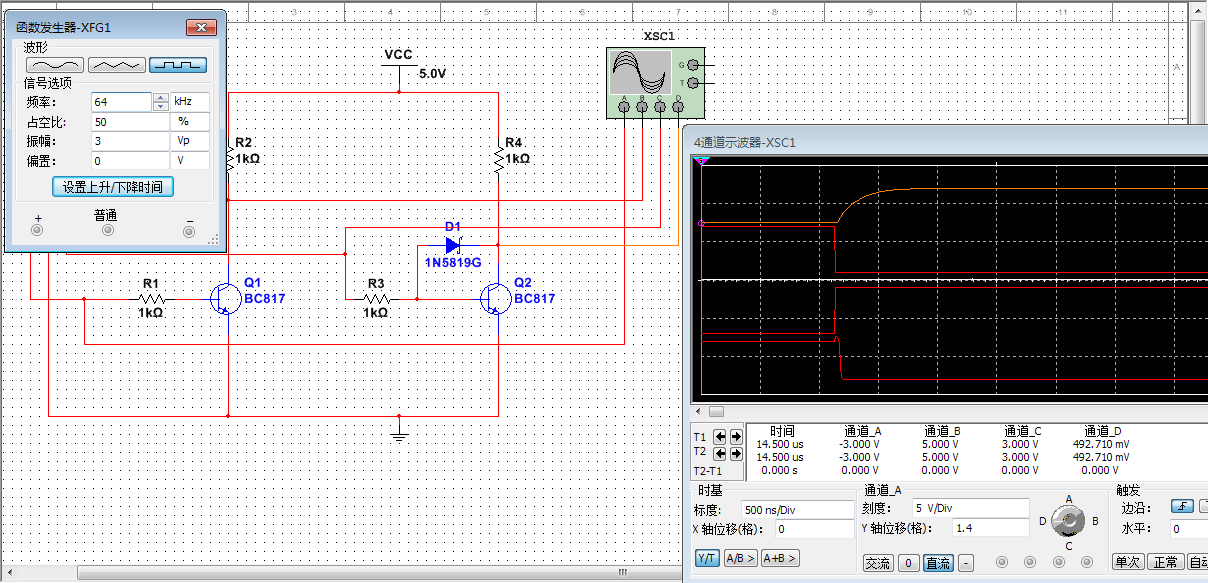Select the square waveform button
The image size is (1208, 583).
coord(178,65)
